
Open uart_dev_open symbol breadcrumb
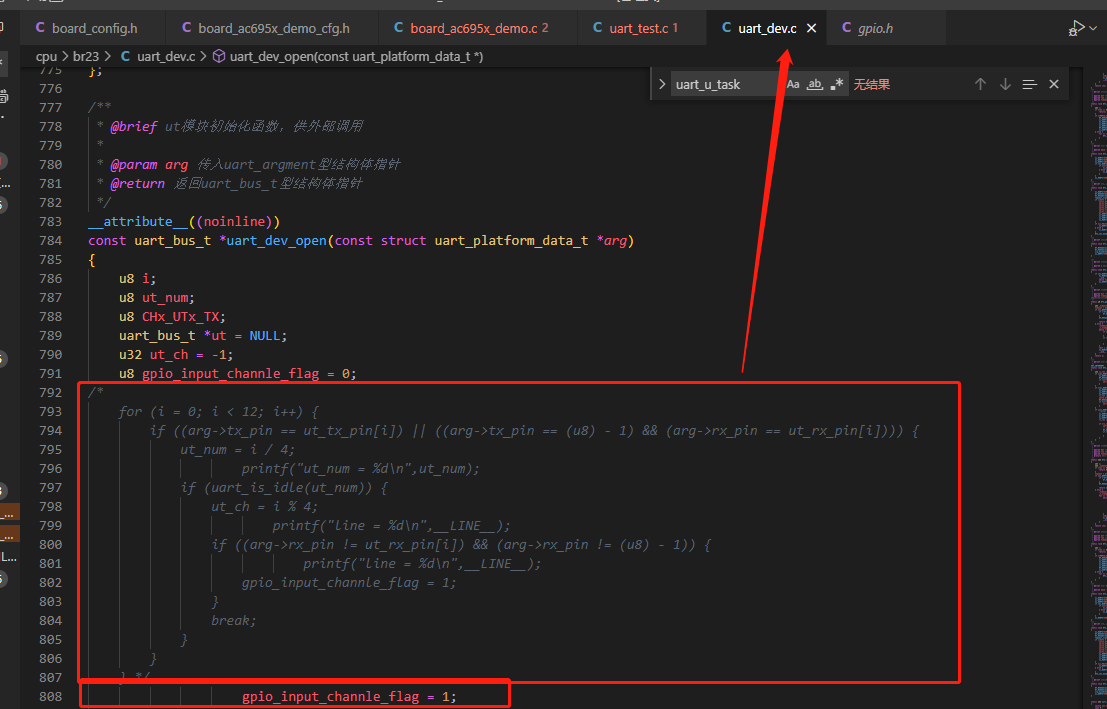click(x=347, y=56)
